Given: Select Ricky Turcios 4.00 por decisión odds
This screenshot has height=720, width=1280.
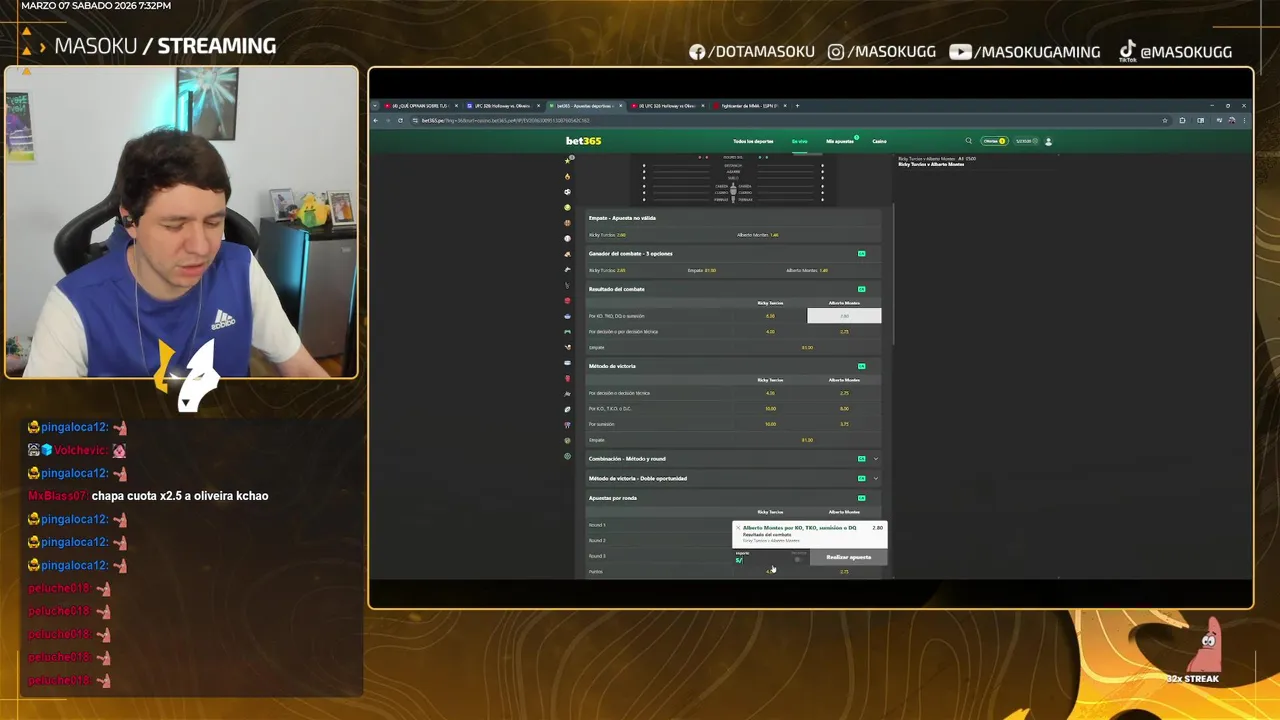Looking at the screenshot, I should click(770, 331).
